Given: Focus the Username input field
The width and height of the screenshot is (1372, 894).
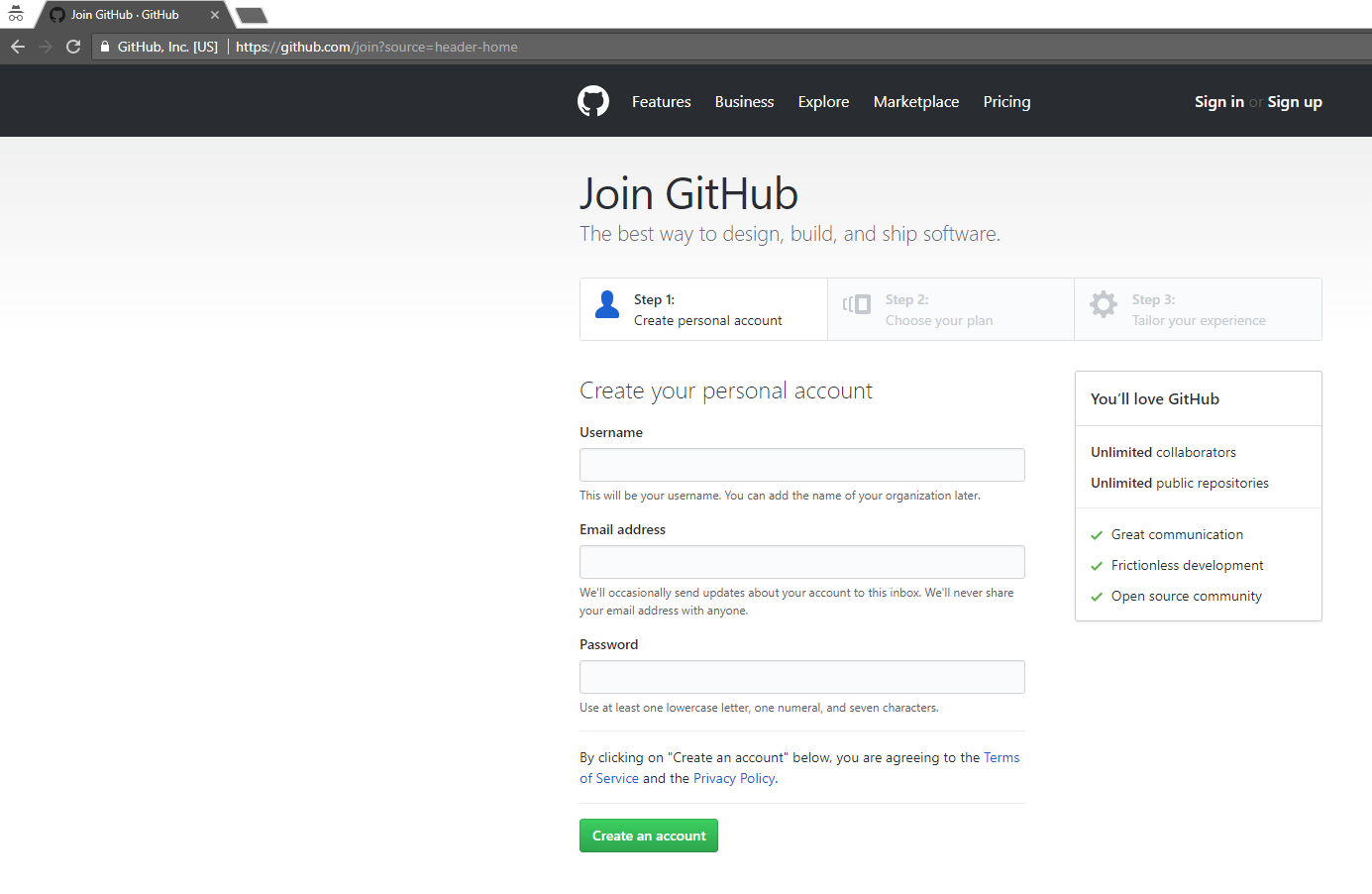Looking at the screenshot, I should pos(802,465).
